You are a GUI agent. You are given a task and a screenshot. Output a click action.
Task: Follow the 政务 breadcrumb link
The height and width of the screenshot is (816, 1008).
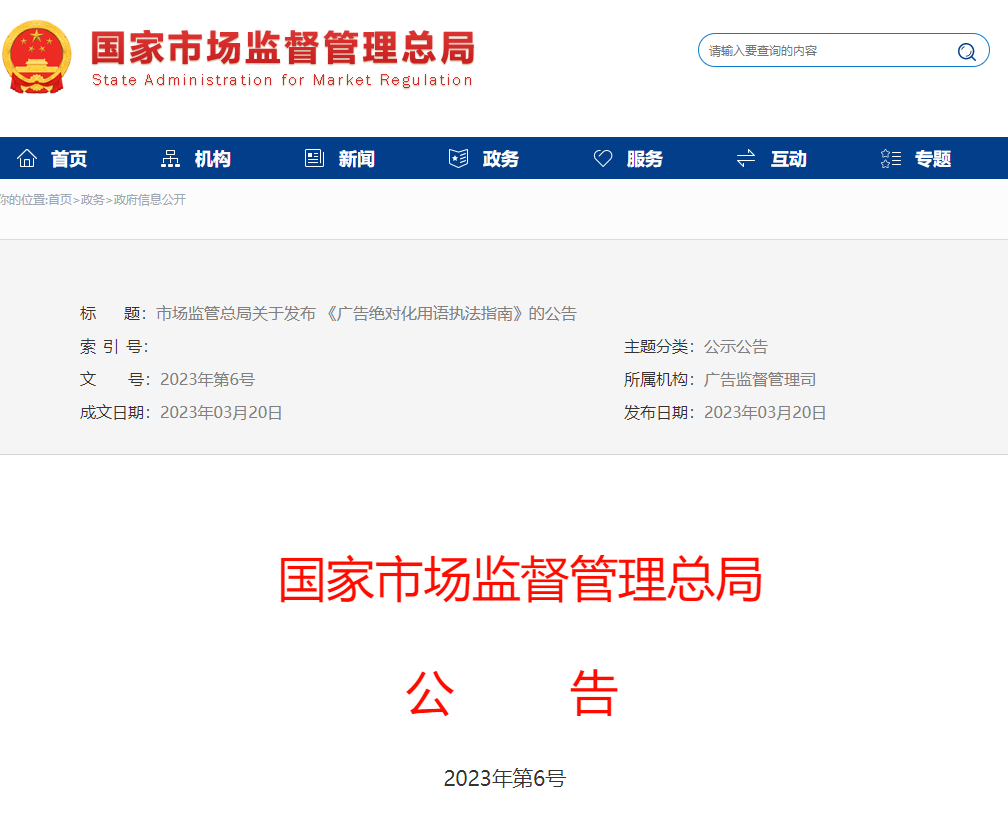click(x=93, y=200)
